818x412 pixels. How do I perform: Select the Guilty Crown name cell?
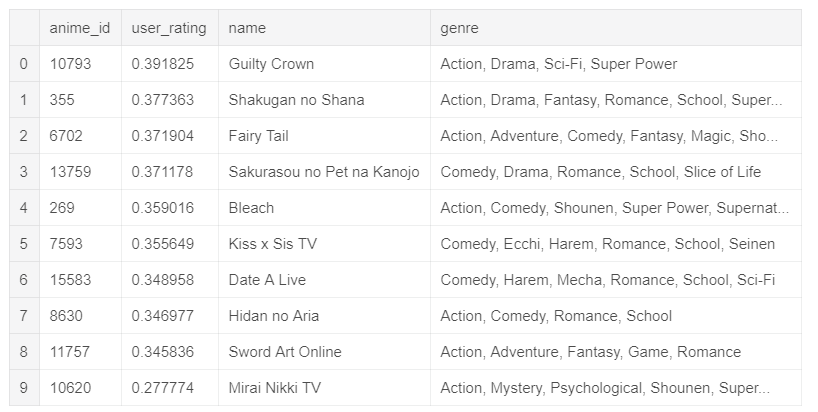pyautogui.click(x=271, y=64)
